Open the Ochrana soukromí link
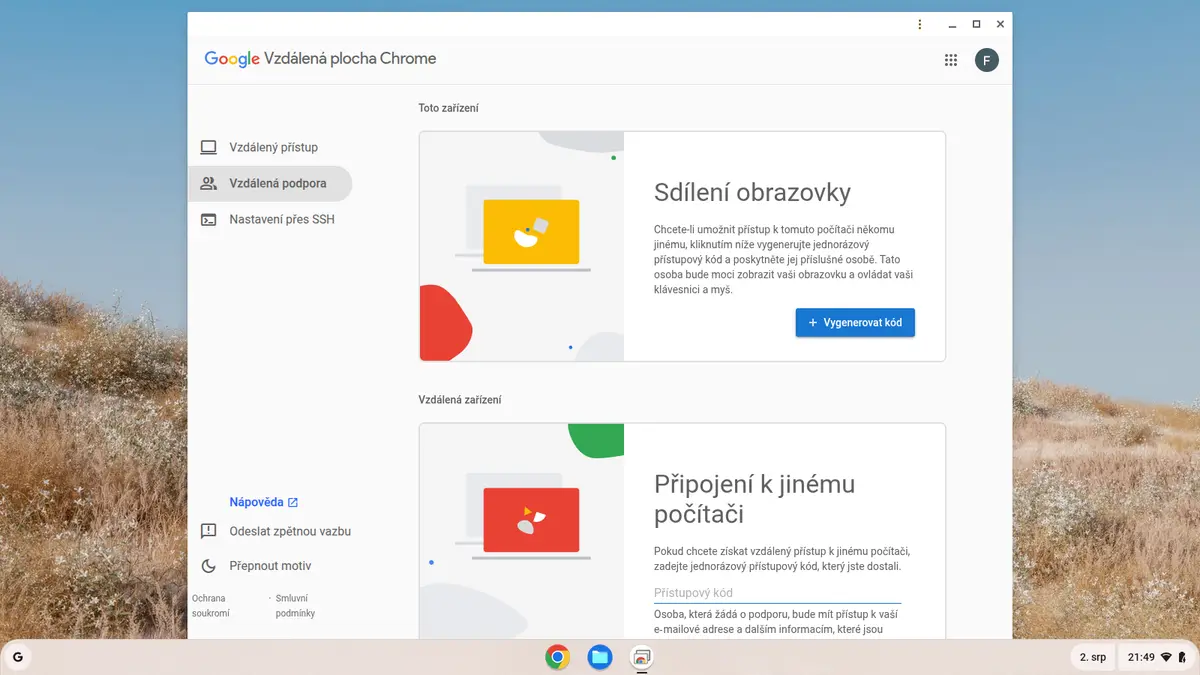 [210, 606]
